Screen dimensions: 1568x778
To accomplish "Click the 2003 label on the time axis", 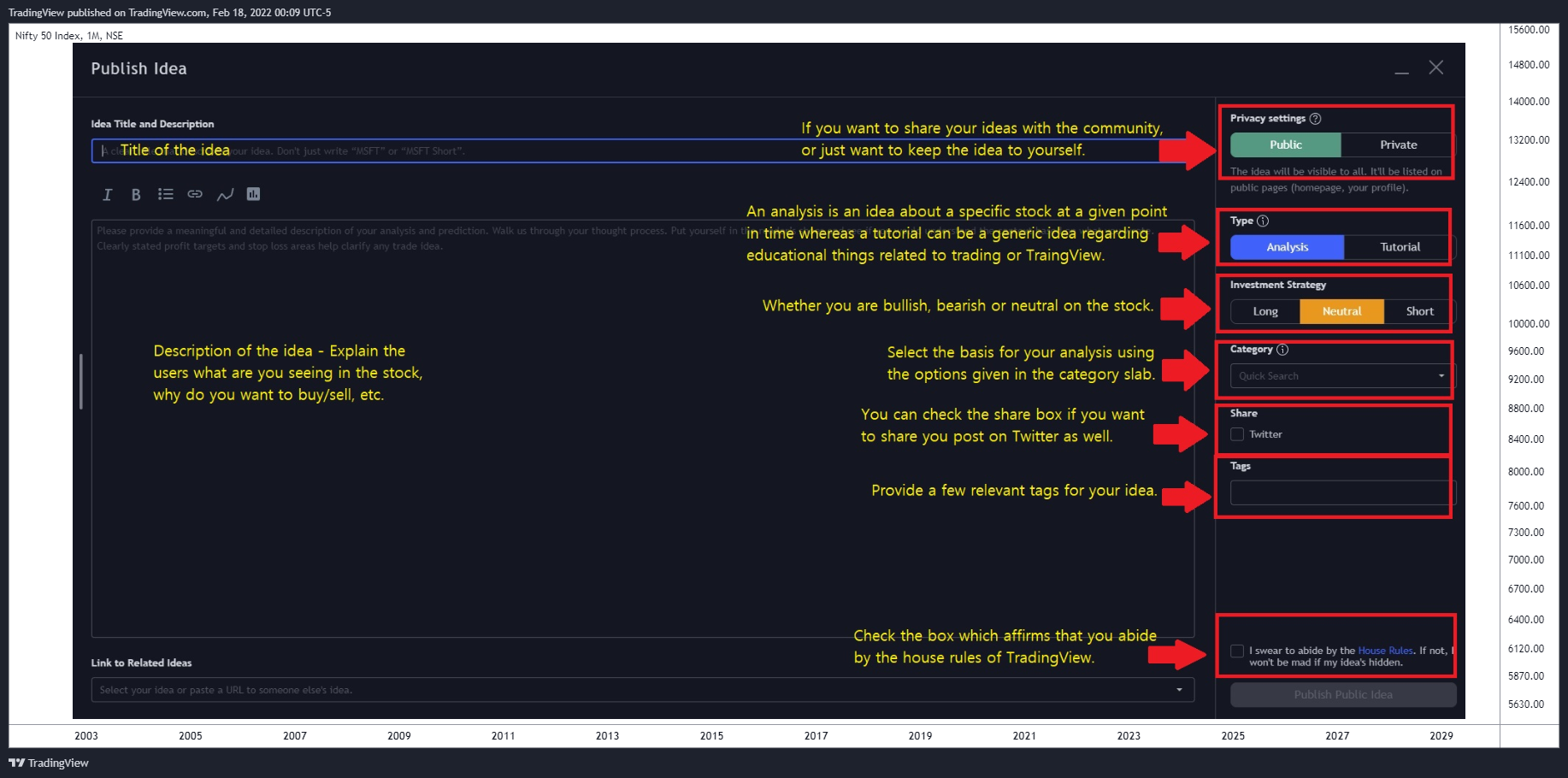I will pyautogui.click(x=86, y=736).
